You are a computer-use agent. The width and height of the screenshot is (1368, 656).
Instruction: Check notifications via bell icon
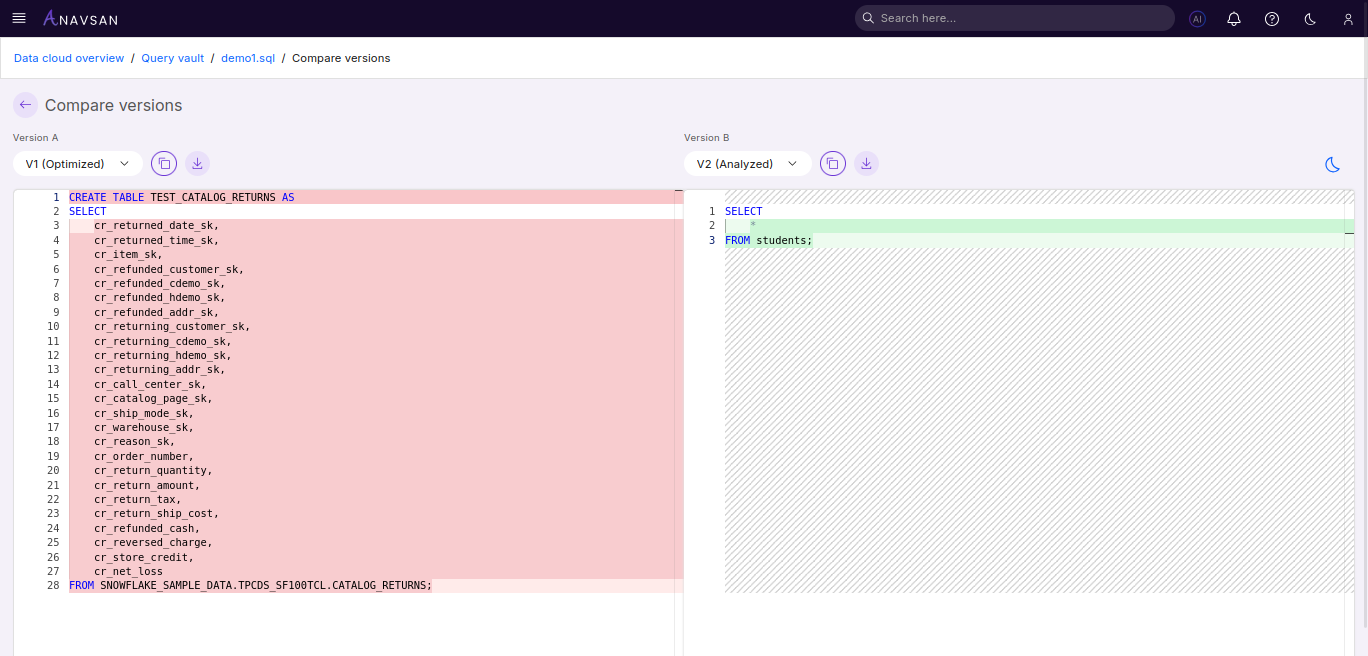click(1233, 18)
